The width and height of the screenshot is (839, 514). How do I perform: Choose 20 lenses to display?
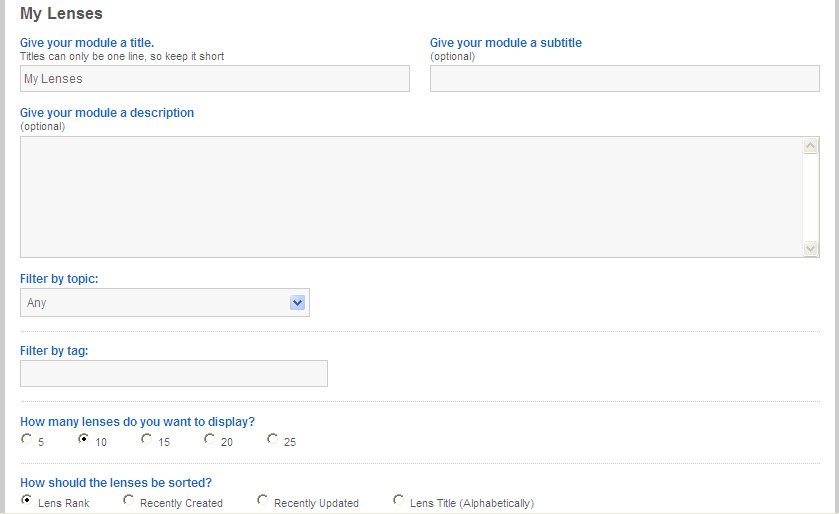[209, 439]
